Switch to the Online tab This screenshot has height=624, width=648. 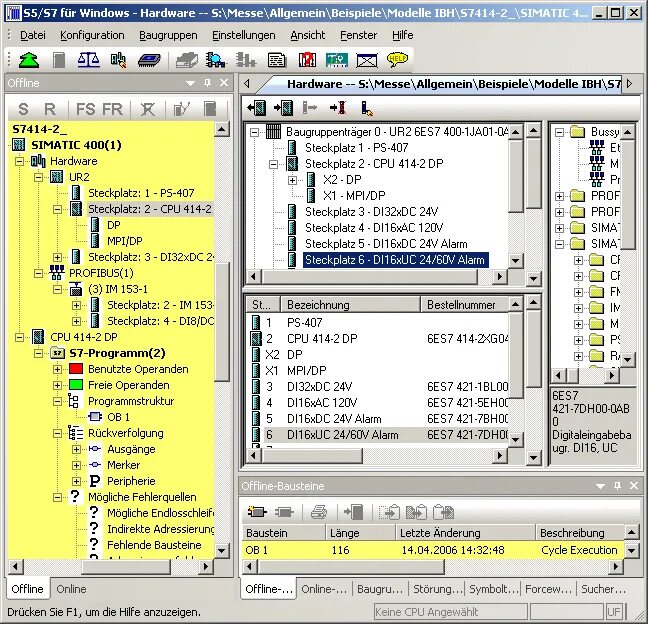71,589
